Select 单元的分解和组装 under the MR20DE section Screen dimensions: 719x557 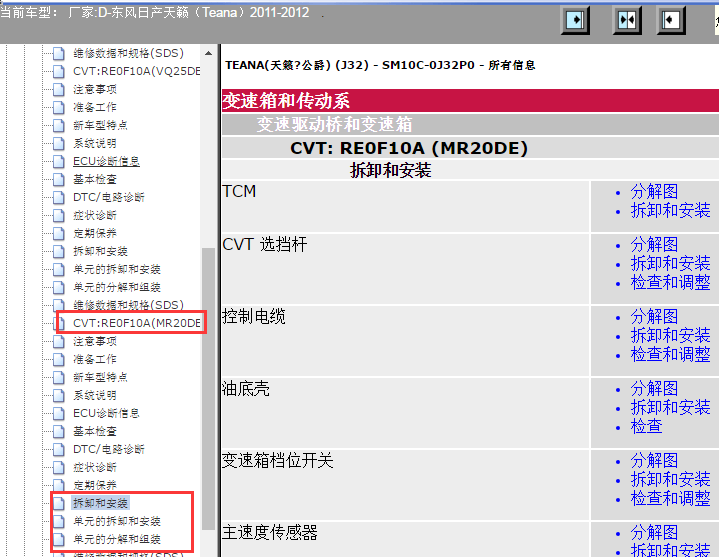click(117, 539)
